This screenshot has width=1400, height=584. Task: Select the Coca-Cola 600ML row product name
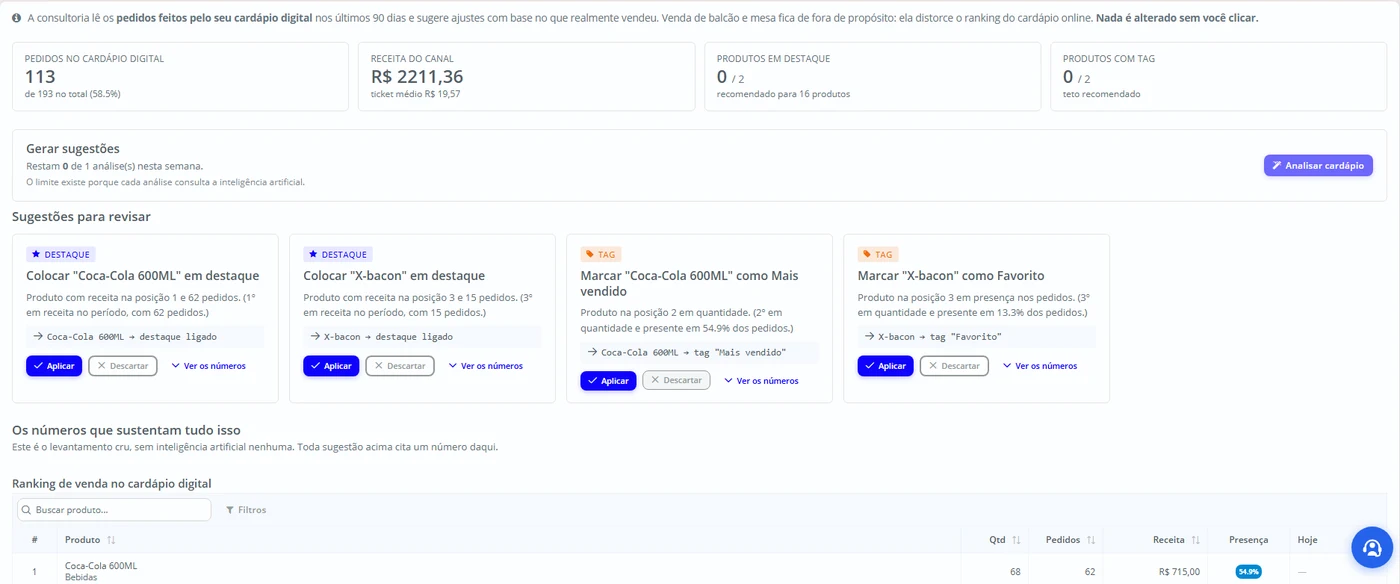(101, 566)
